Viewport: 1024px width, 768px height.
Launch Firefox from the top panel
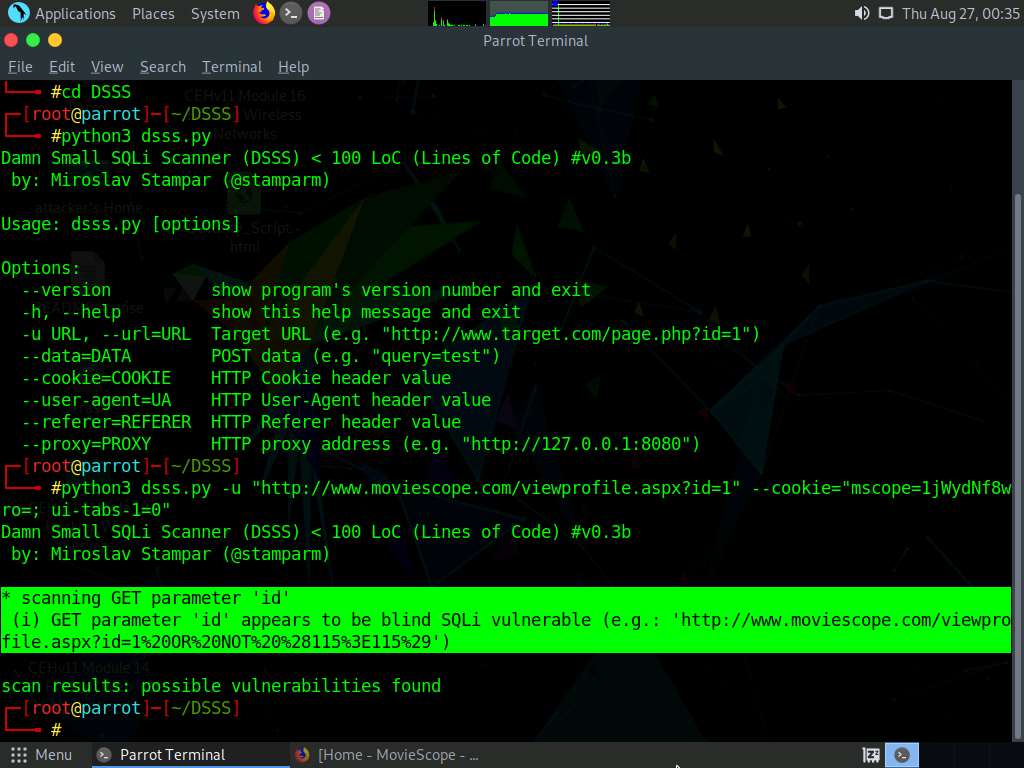[262, 13]
